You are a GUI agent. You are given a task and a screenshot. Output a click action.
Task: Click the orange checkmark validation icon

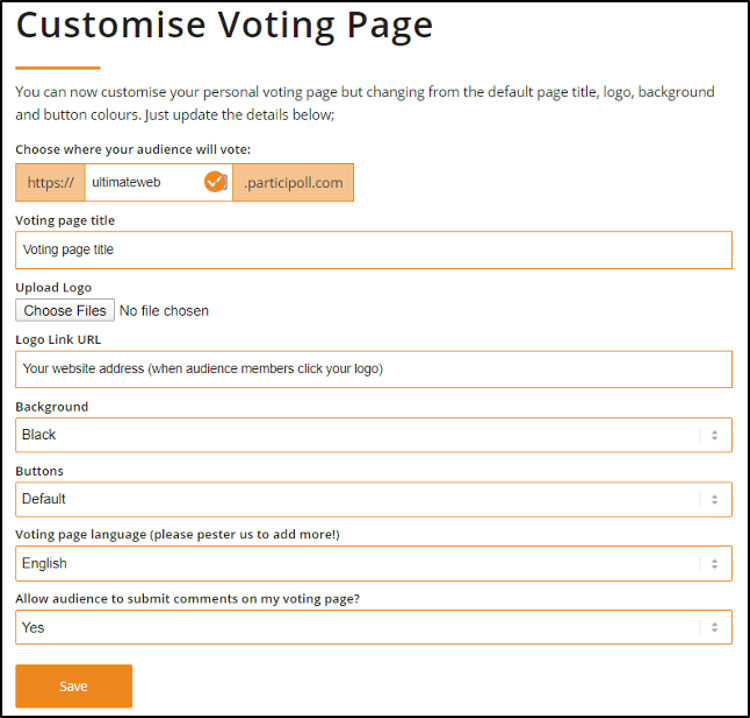[x=214, y=182]
